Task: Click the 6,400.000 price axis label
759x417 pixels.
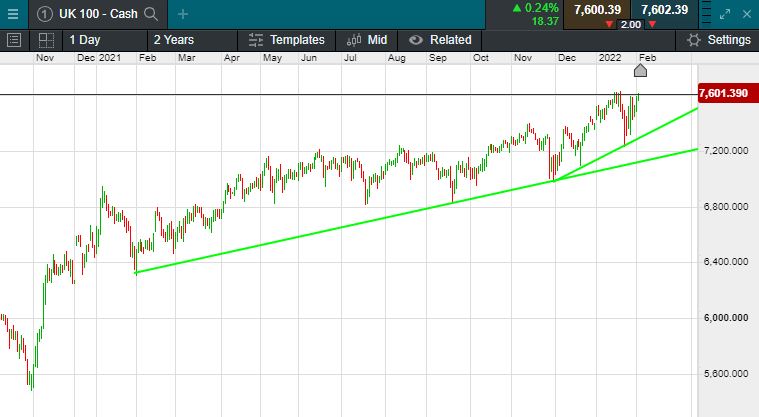Action: (x=726, y=262)
